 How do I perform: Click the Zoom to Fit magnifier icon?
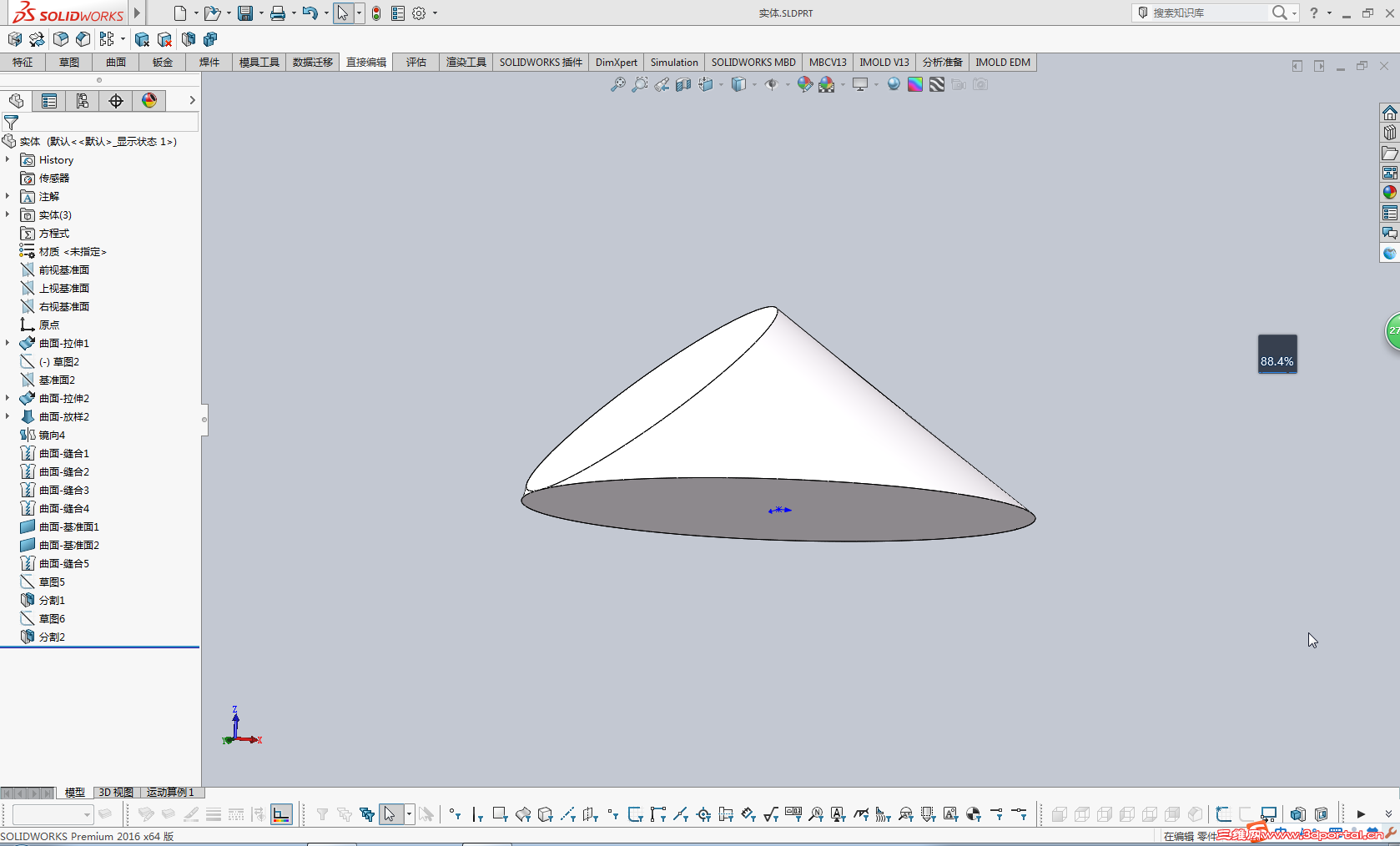pyautogui.click(x=617, y=84)
